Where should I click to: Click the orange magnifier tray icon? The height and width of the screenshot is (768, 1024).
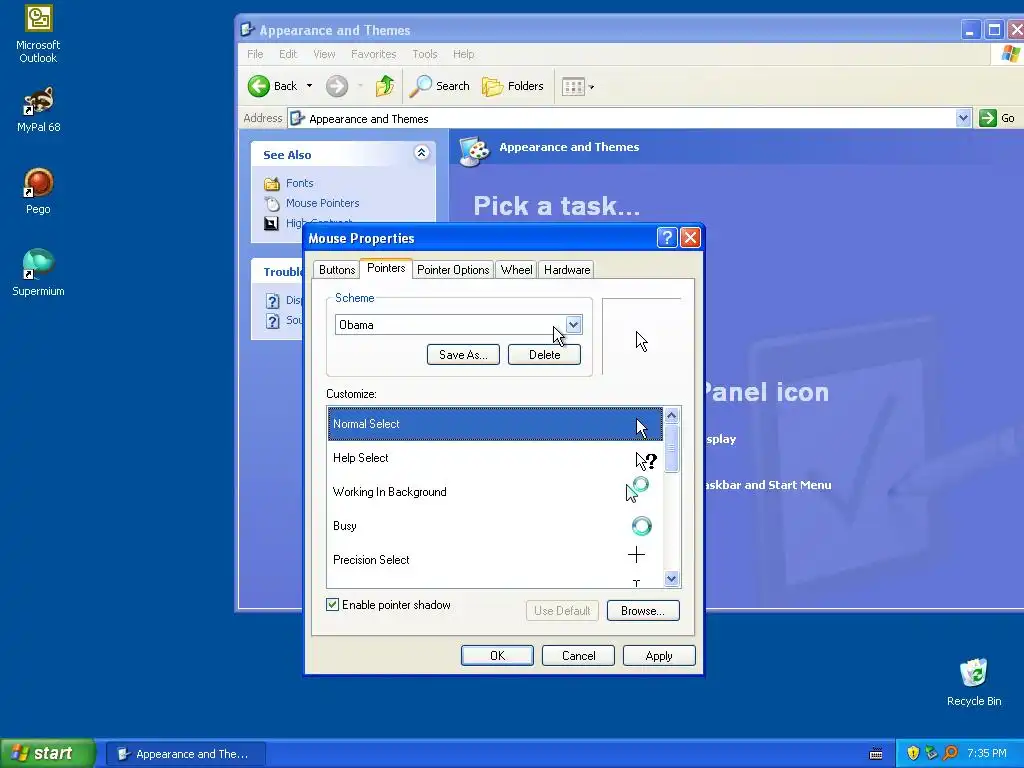click(950, 753)
